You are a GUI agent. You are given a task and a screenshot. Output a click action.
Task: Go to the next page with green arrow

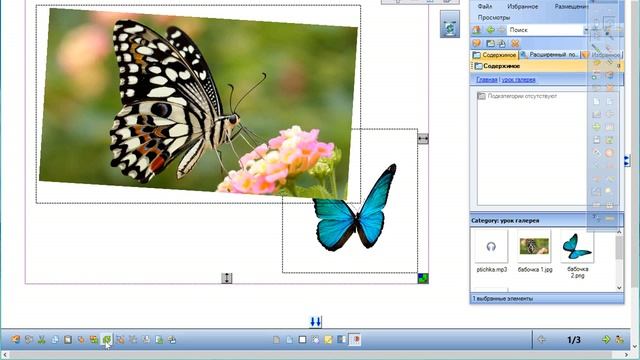click(x=606, y=340)
